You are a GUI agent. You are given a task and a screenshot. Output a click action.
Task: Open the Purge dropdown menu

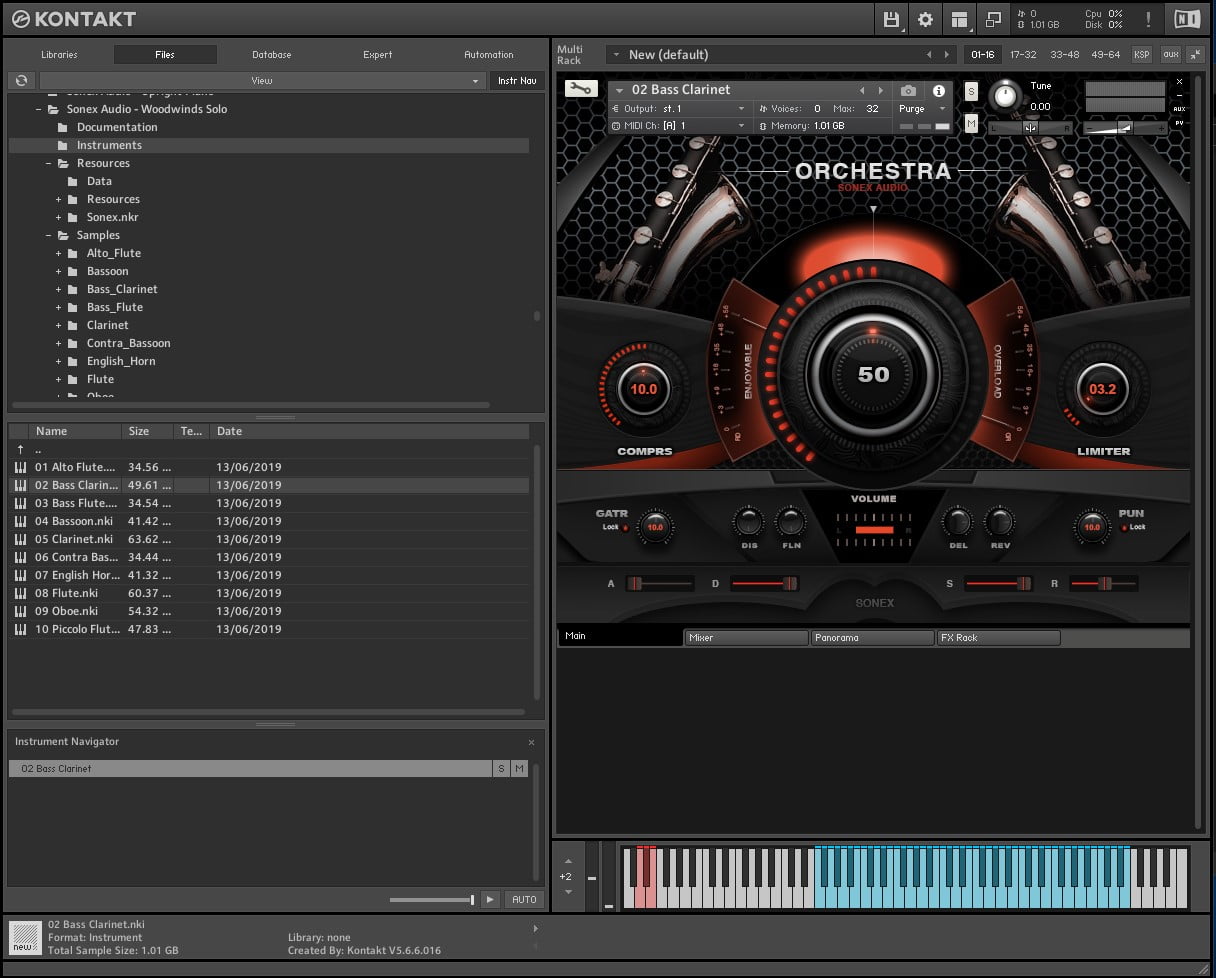(922, 108)
